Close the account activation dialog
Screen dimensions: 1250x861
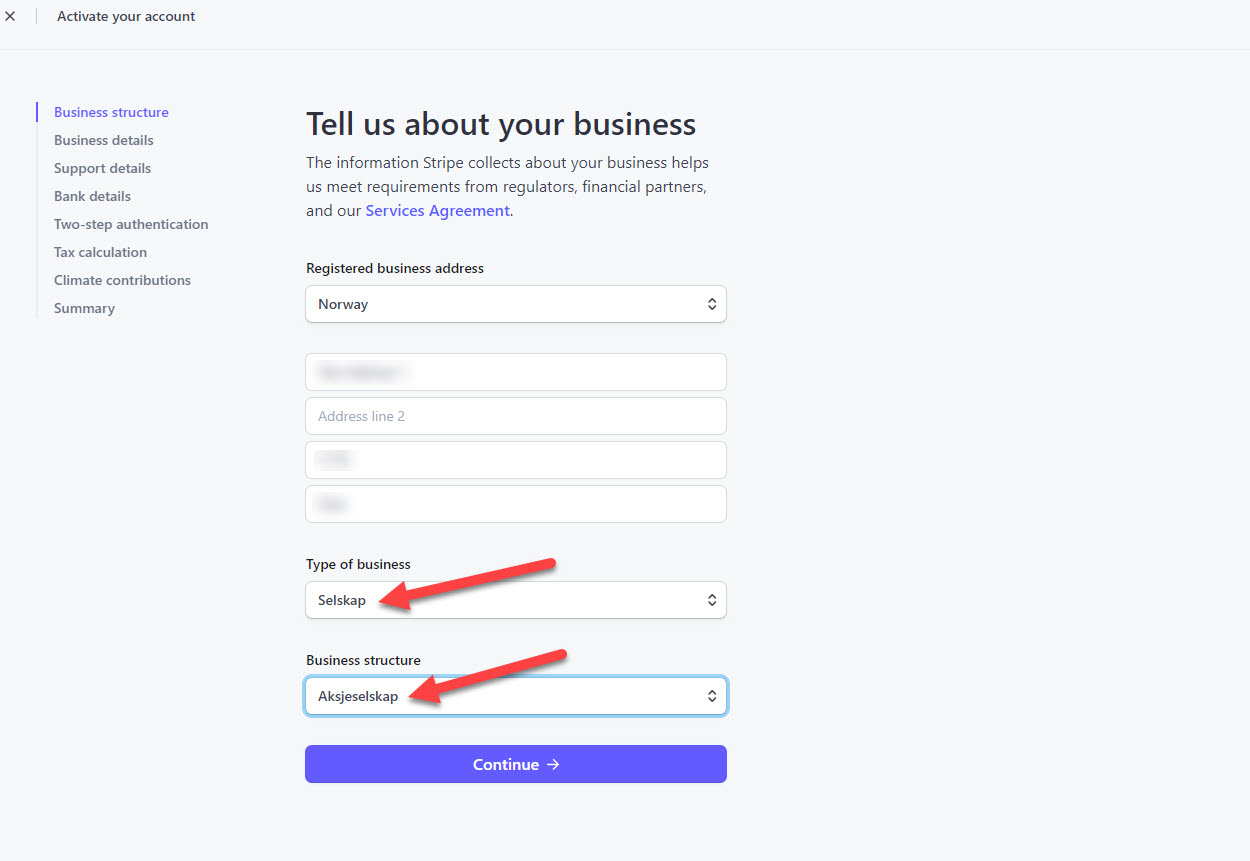click(11, 16)
